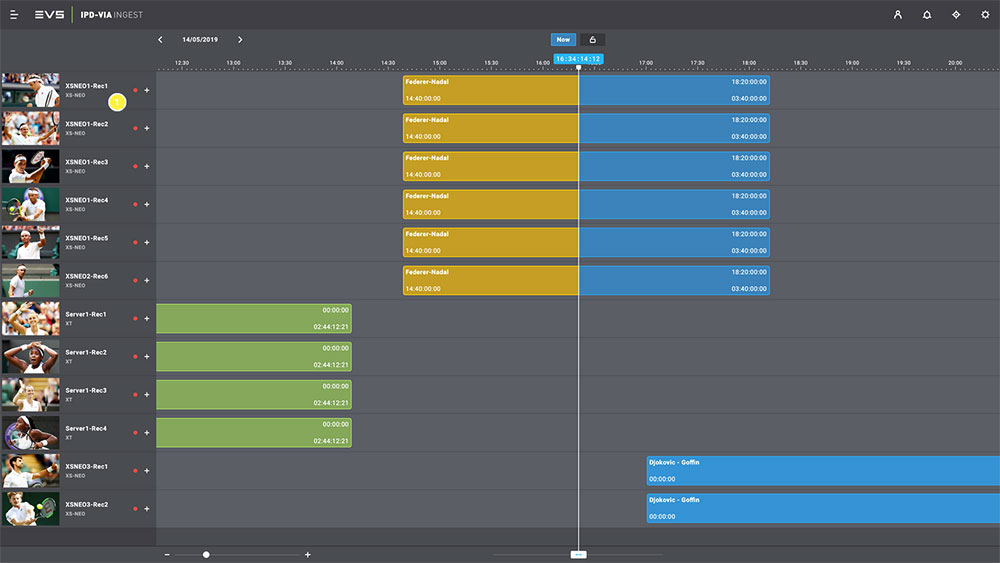
Task: Click the horizontal timeline scroll handle at bottom
Action: tap(578, 554)
